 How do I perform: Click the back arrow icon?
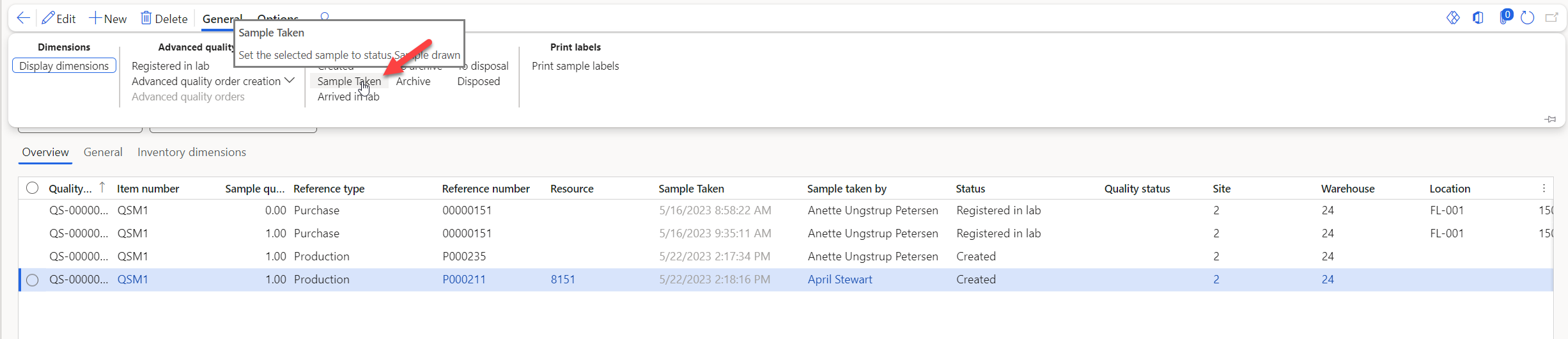pos(23,18)
